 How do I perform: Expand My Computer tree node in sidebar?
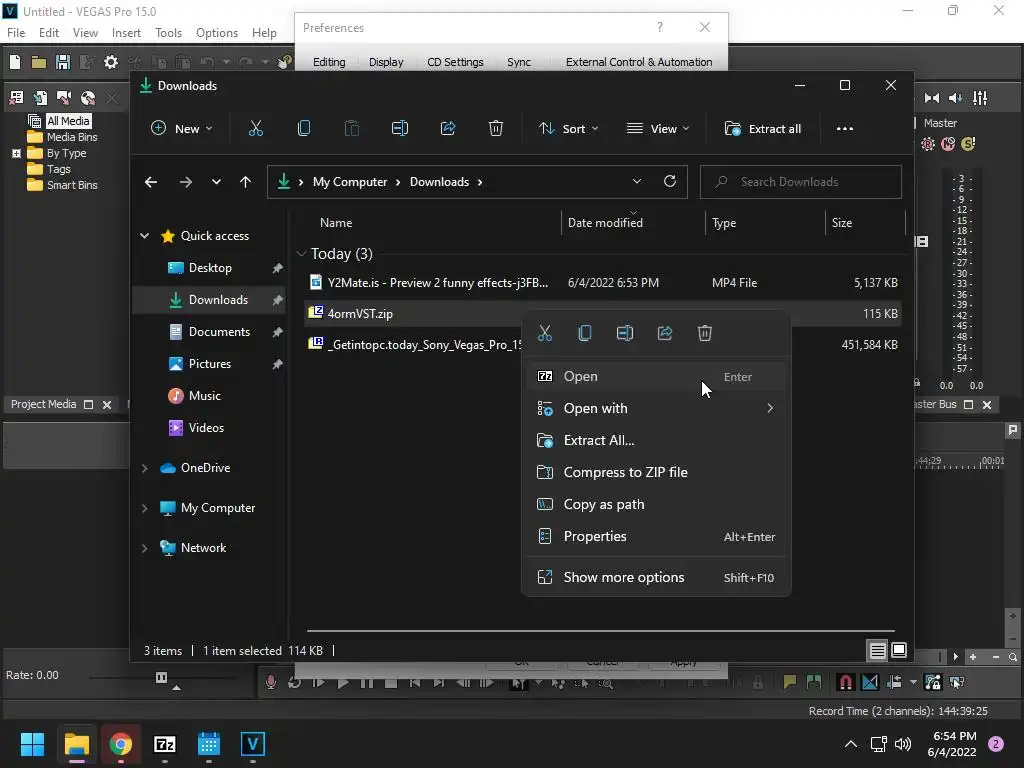[144, 508]
